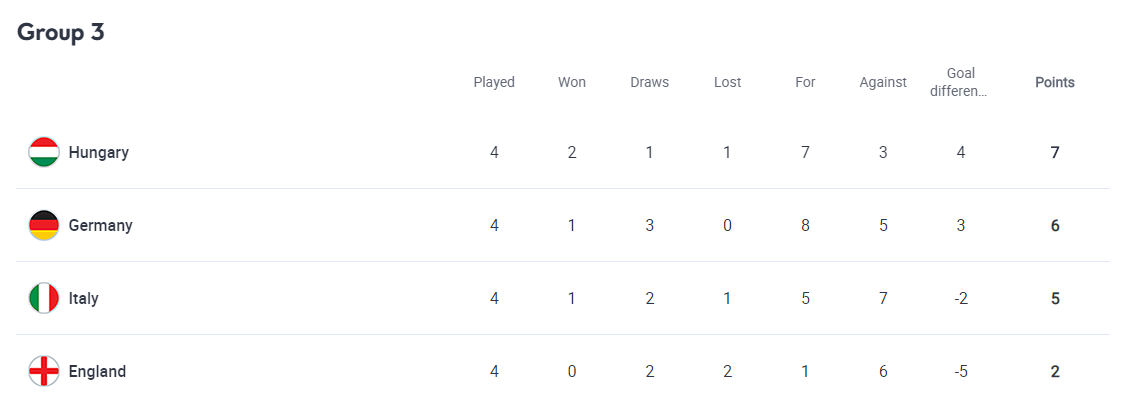Click the Draws column header
This screenshot has width=1127, height=410.
649,83
